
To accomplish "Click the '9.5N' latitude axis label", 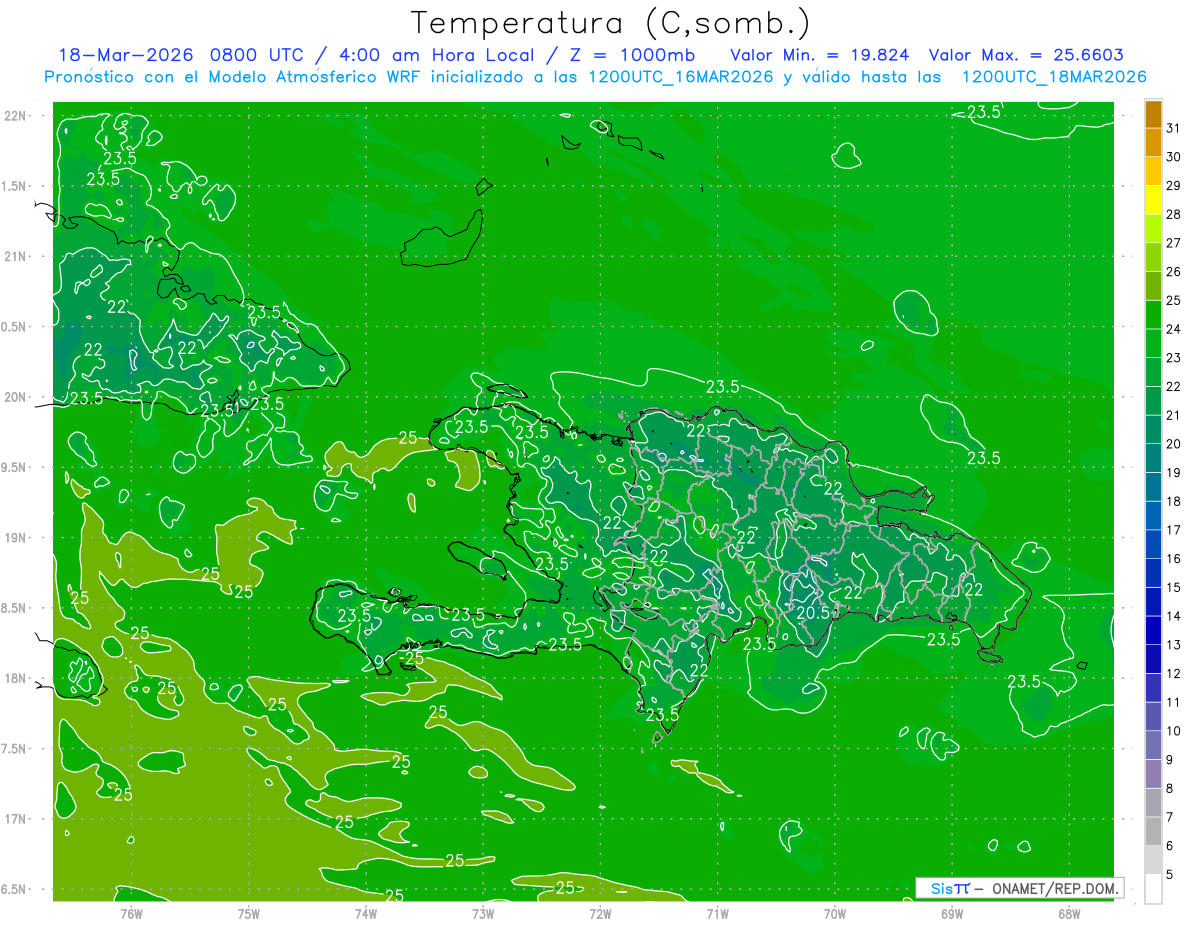I will tap(15, 467).
